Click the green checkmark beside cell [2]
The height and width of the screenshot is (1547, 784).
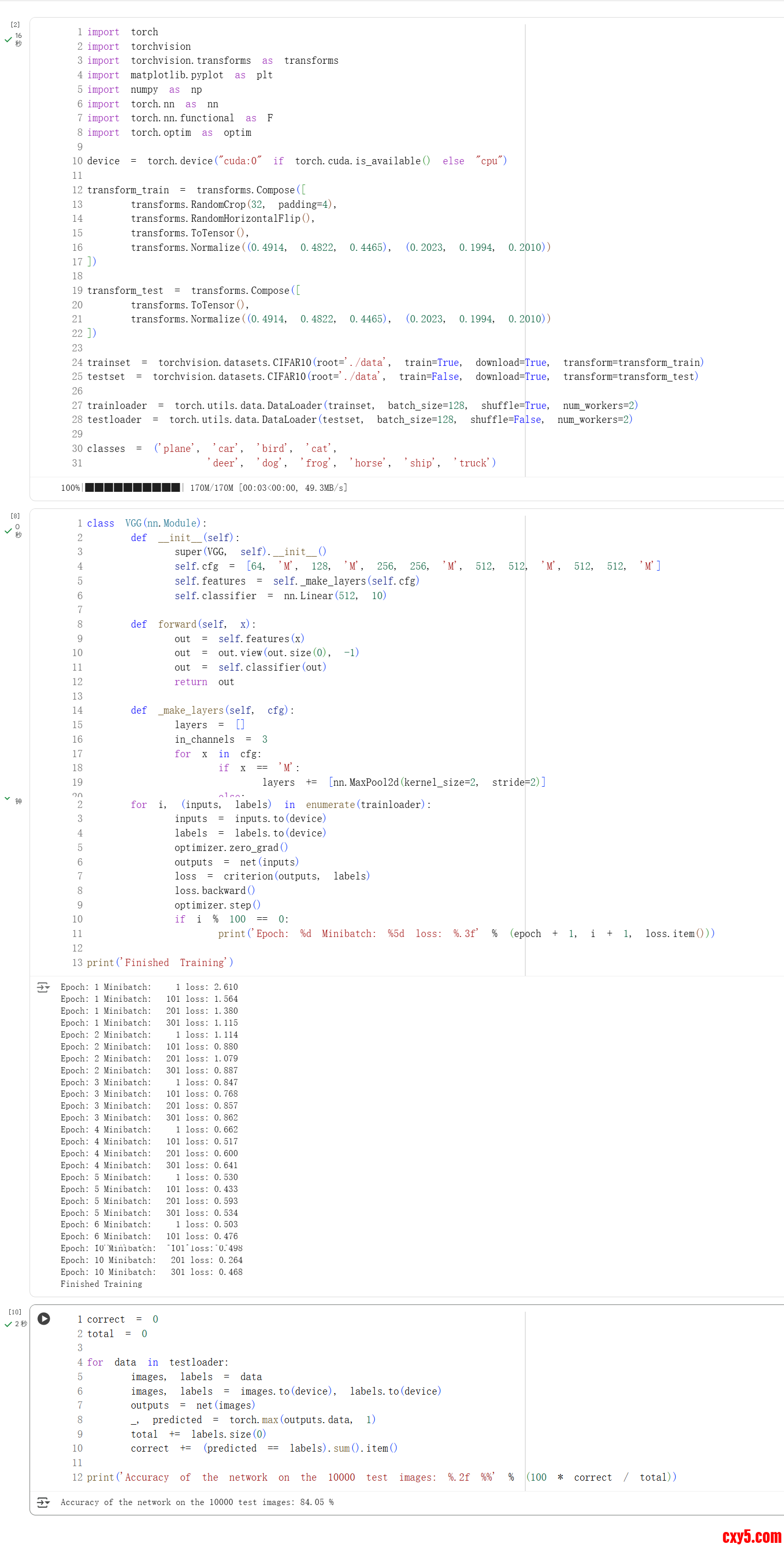(x=8, y=39)
